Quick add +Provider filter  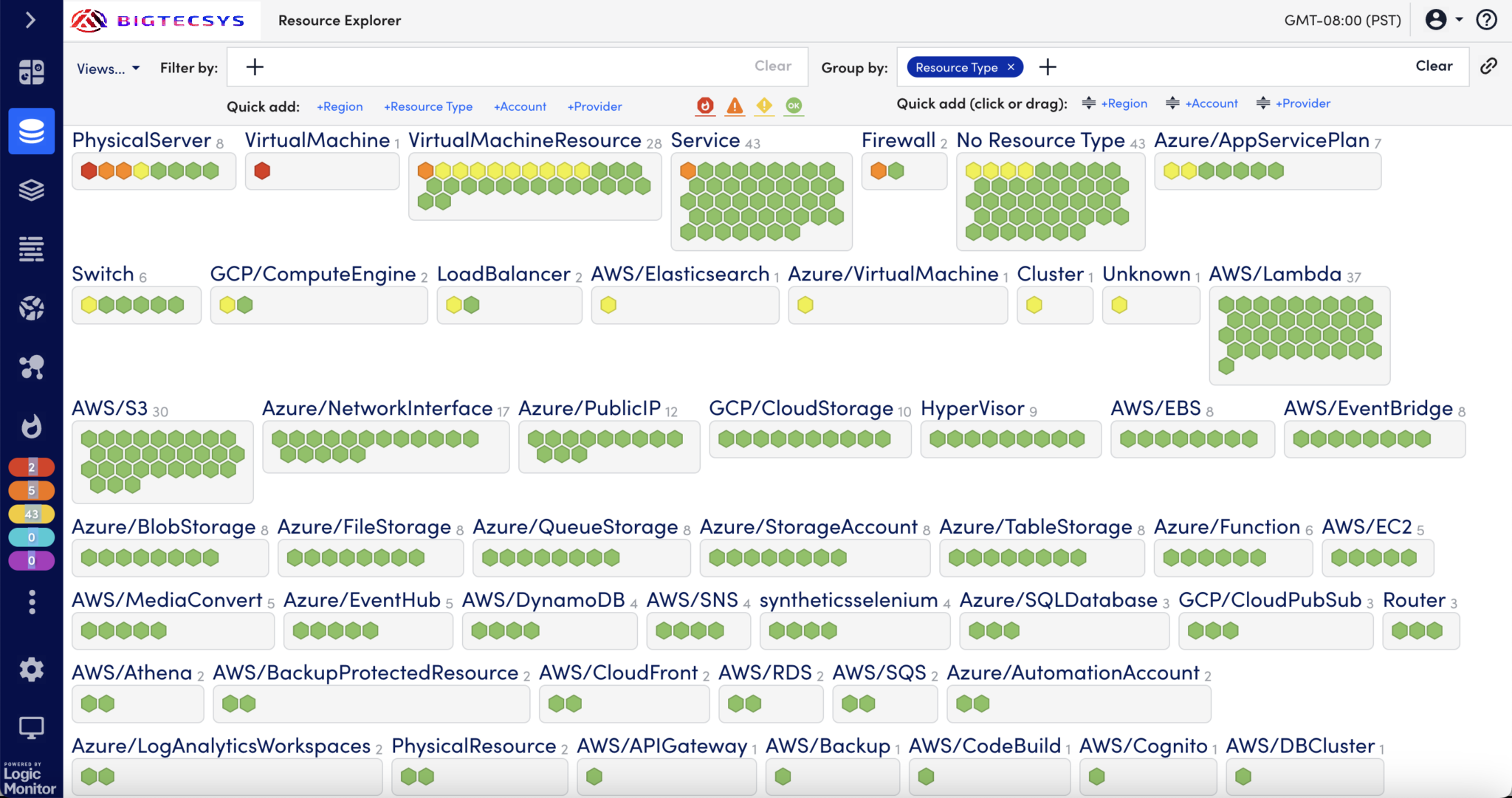[x=594, y=106]
